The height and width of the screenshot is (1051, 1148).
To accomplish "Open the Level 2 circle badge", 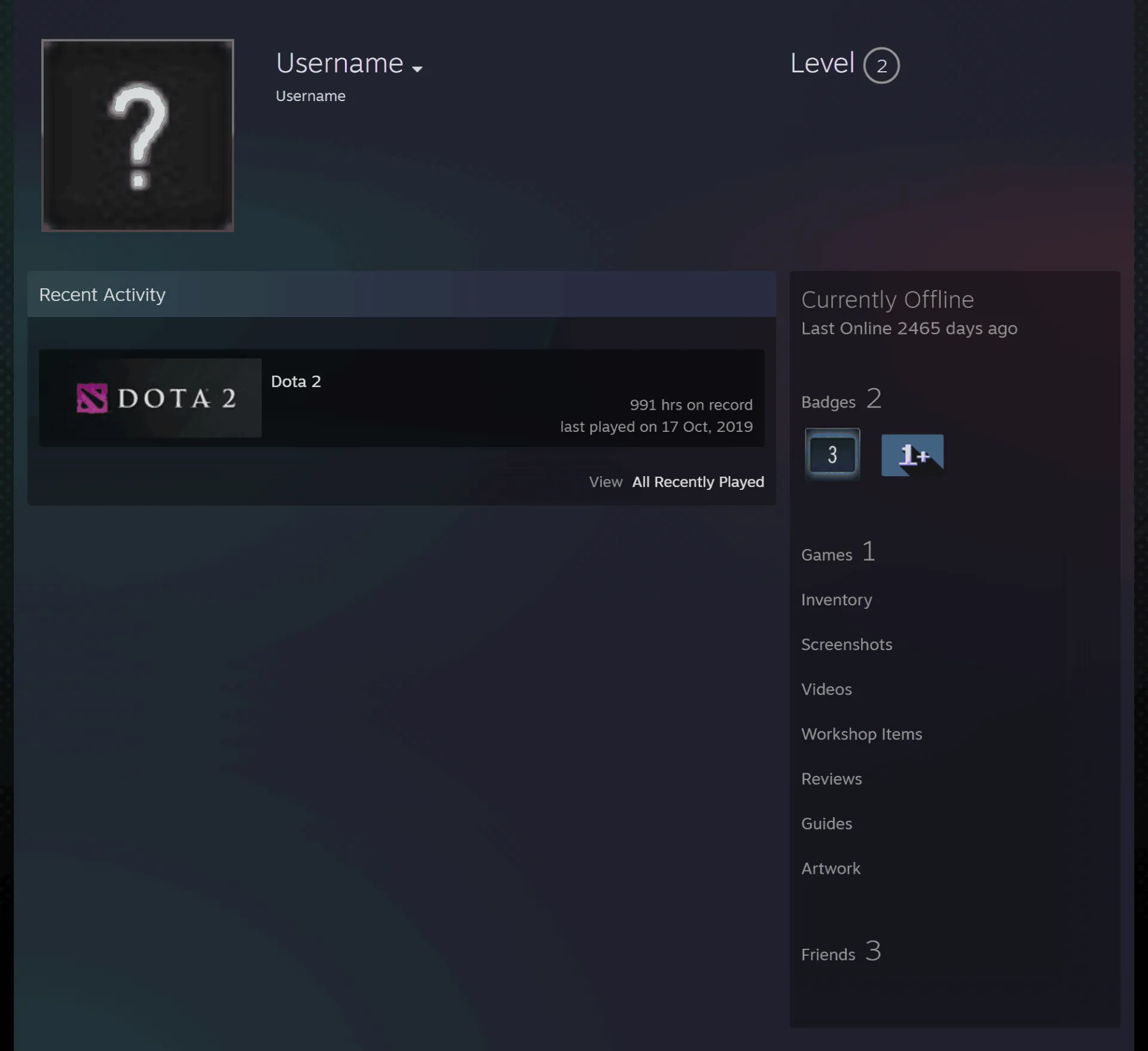I will (x=881, y=65).
